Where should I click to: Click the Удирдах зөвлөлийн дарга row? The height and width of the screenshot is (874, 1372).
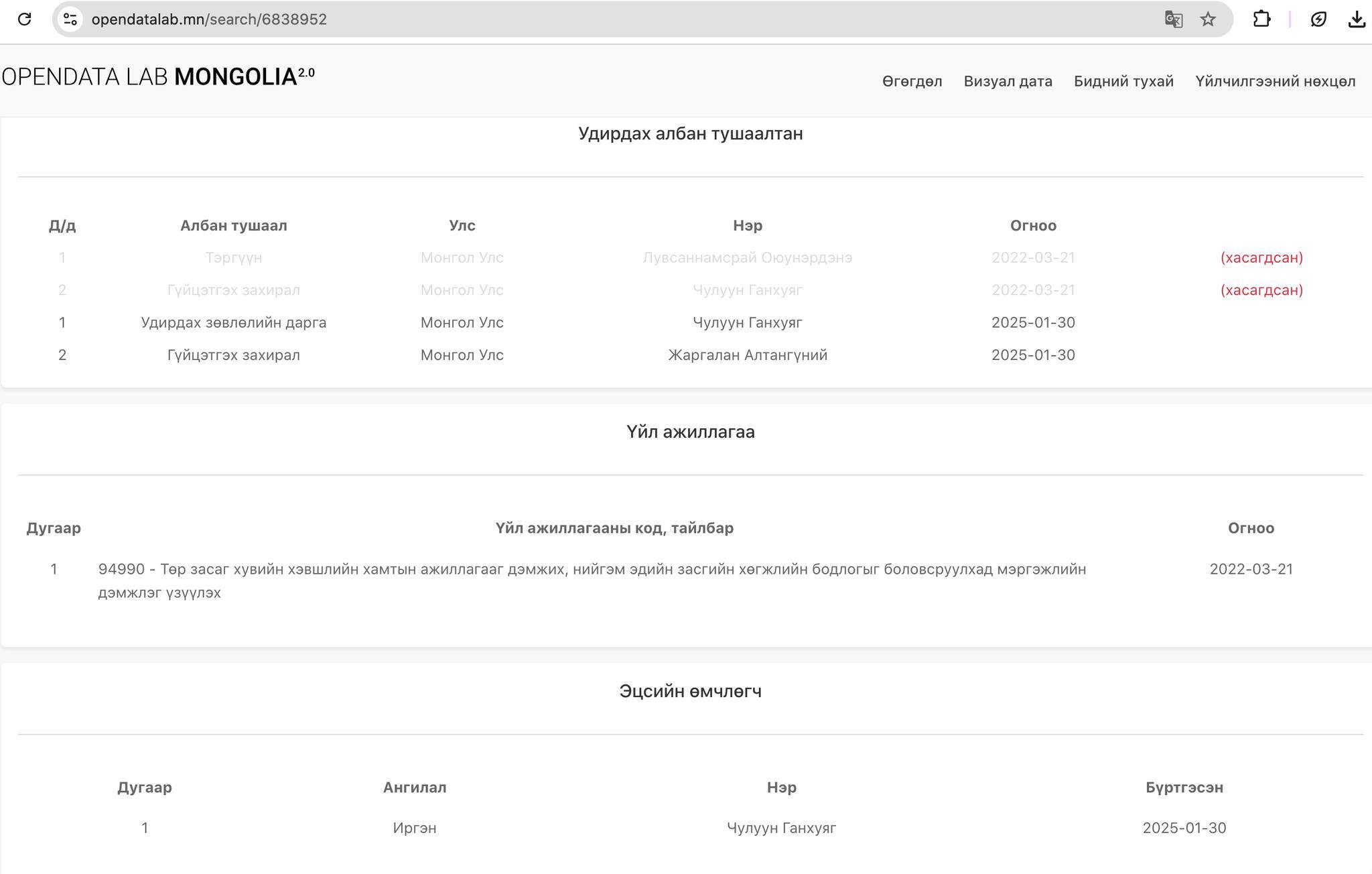pyautogui.click(x=233, y=323)
